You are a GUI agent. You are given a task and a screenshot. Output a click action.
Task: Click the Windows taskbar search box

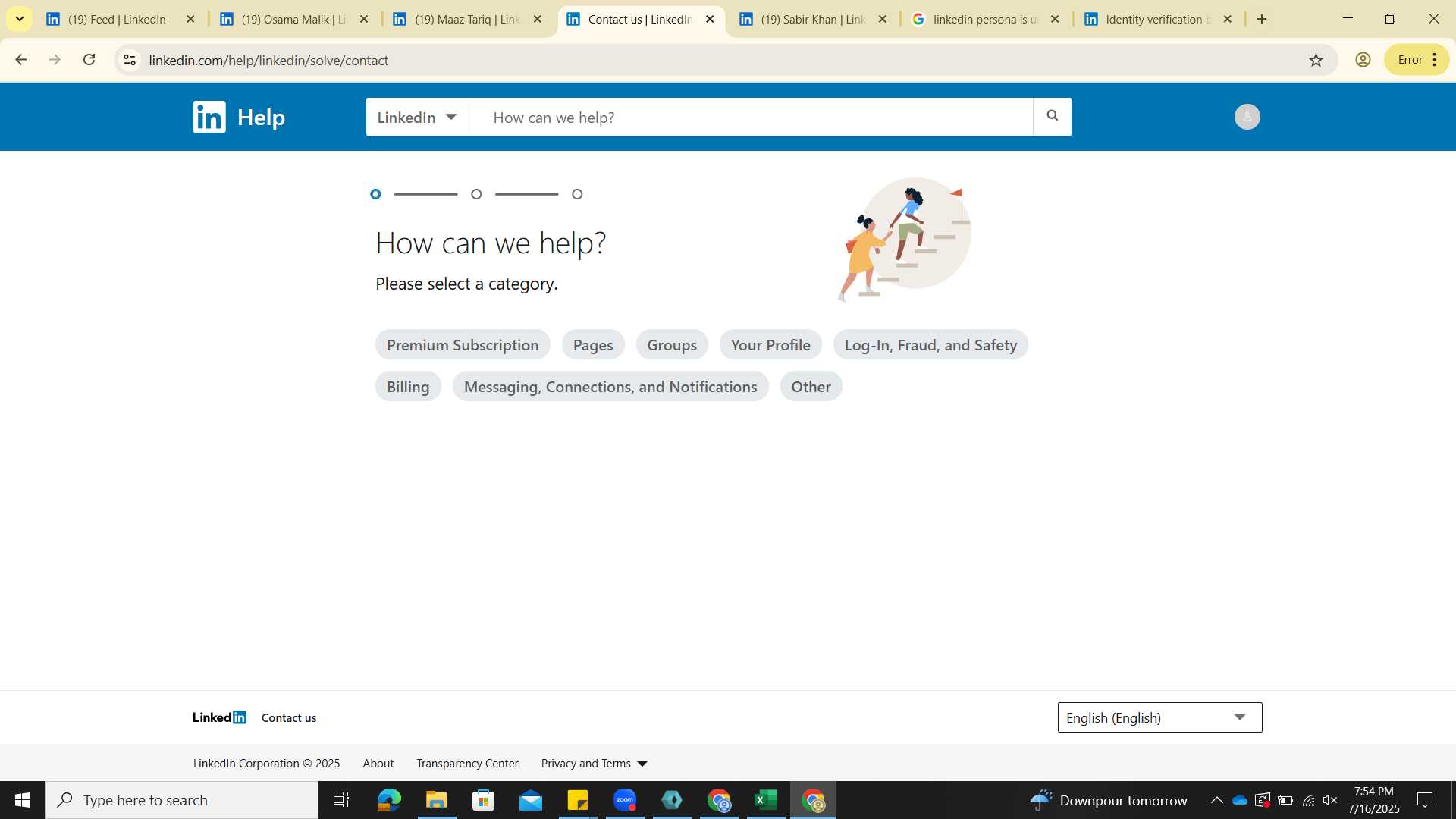pos(182,800)
